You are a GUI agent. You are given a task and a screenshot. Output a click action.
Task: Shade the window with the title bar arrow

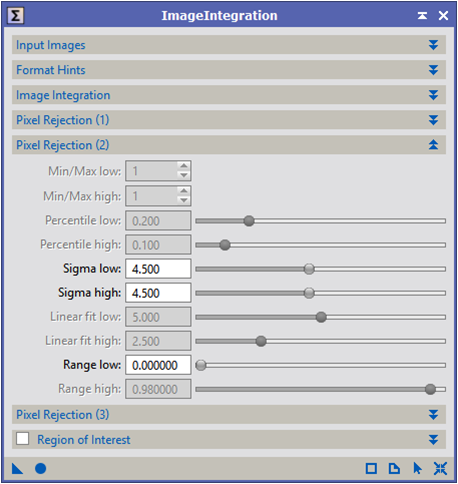click(422, 15)
